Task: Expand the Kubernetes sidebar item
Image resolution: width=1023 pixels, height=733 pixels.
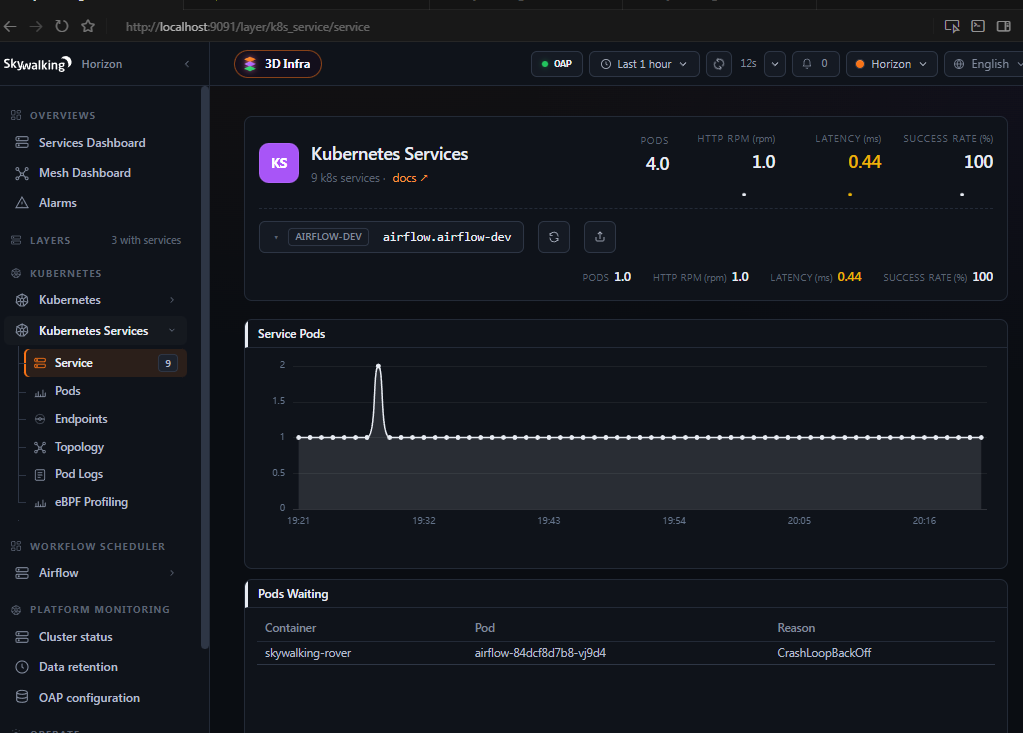Action: pyautogui.click(x=95, y=300)
